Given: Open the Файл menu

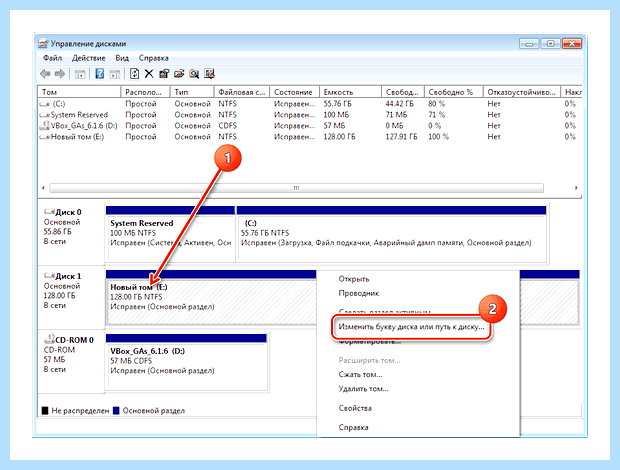Looking at the screenshot, I should pos(52,58).
